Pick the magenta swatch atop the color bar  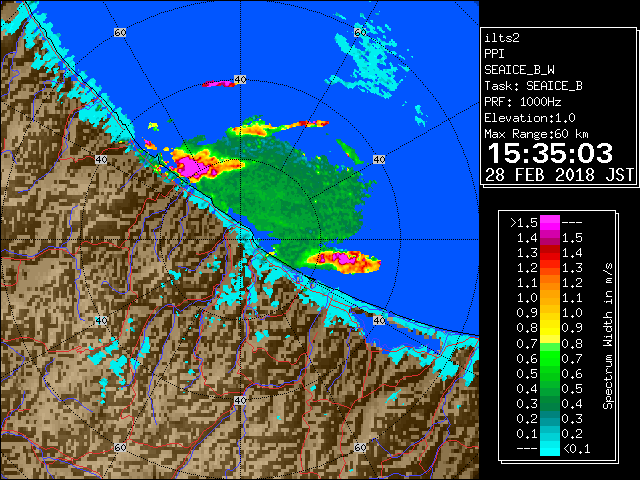click(550, 223)
